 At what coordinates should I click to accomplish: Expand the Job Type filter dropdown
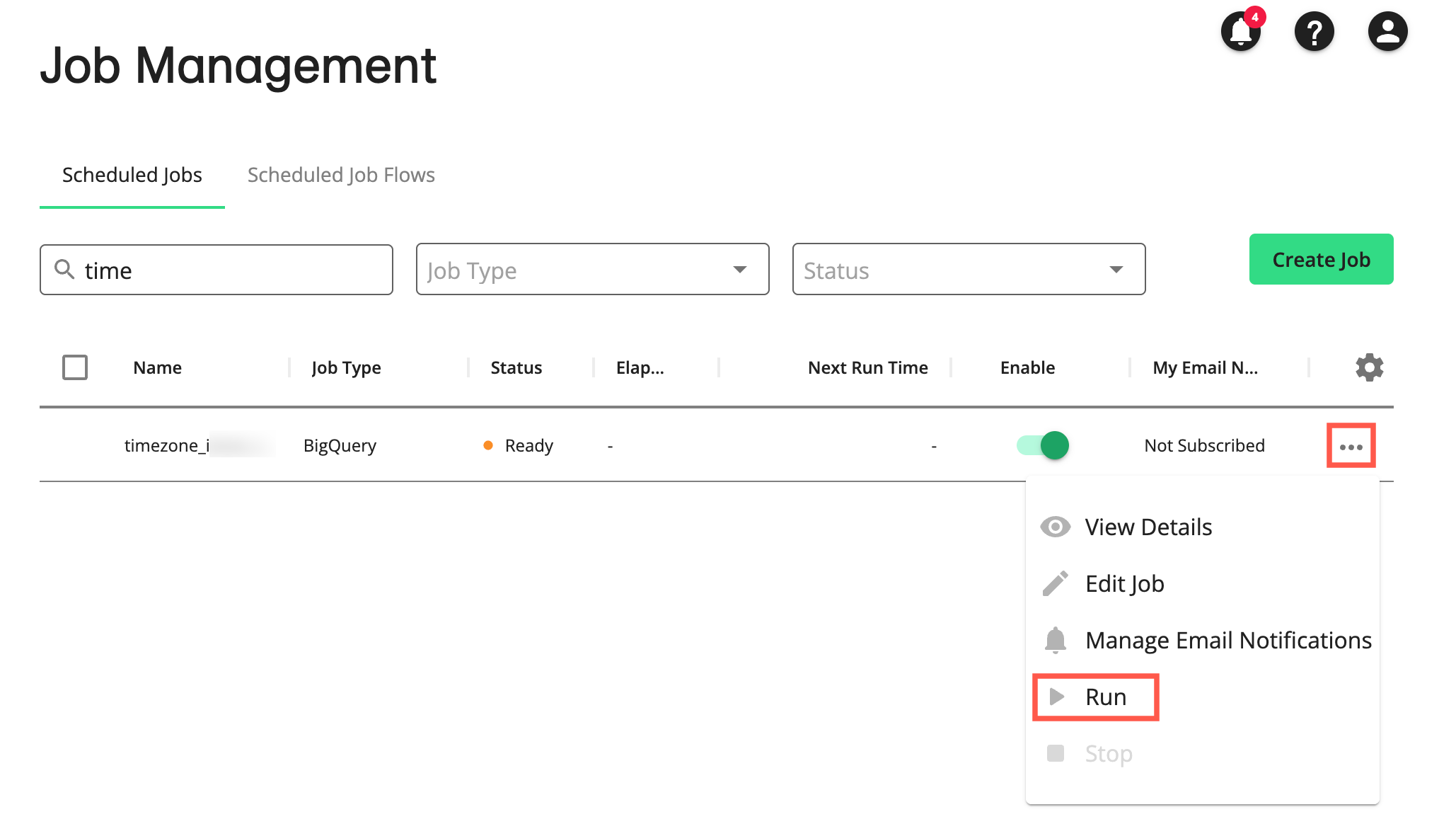[592, 270]
